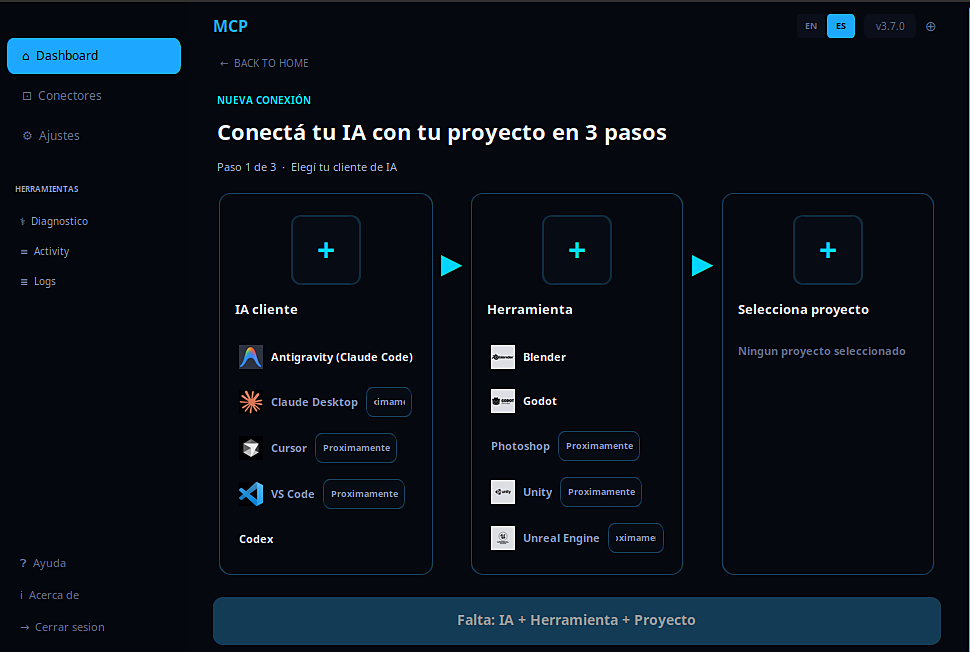The width and height of the screenshot is (970, 652).
Task: Click 'Ningun proyecto seleccionado' text
Action: coord(822,351)
